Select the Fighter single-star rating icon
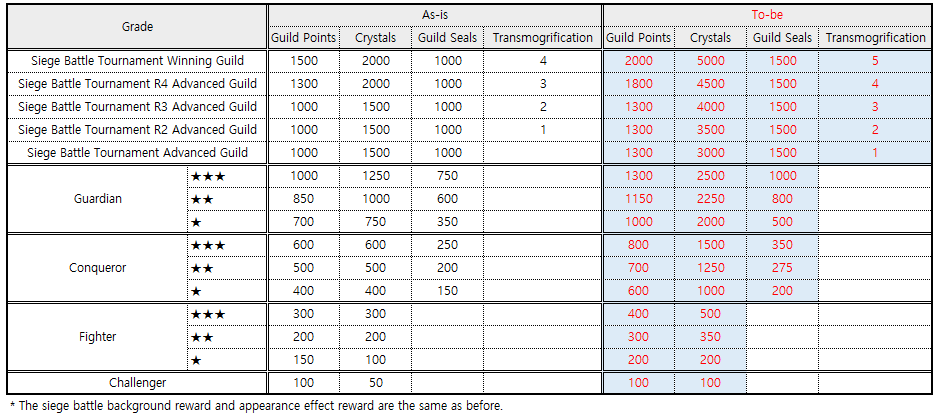Image resolution: width=935 pixels, height=414 pixels. point(197,360)
